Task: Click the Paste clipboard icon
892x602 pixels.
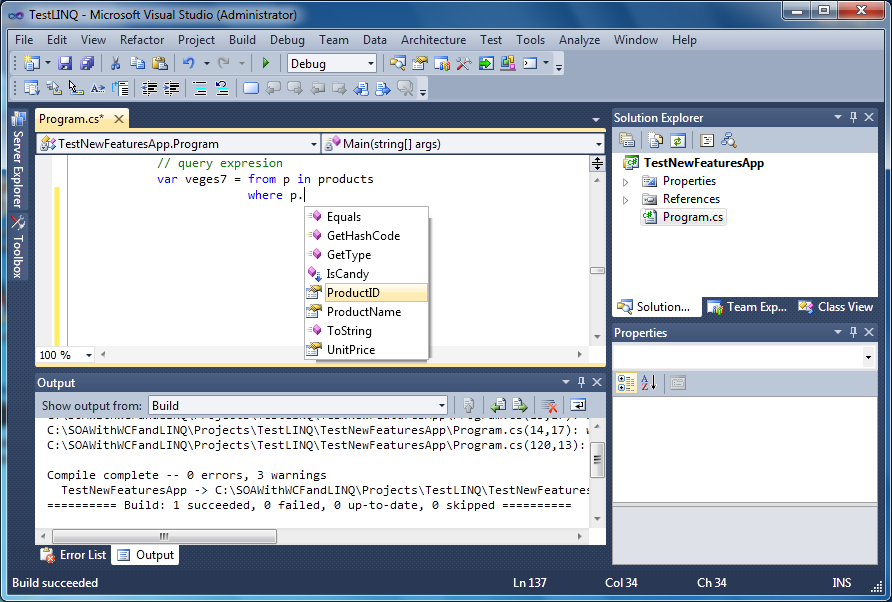Action: [160, 63]
